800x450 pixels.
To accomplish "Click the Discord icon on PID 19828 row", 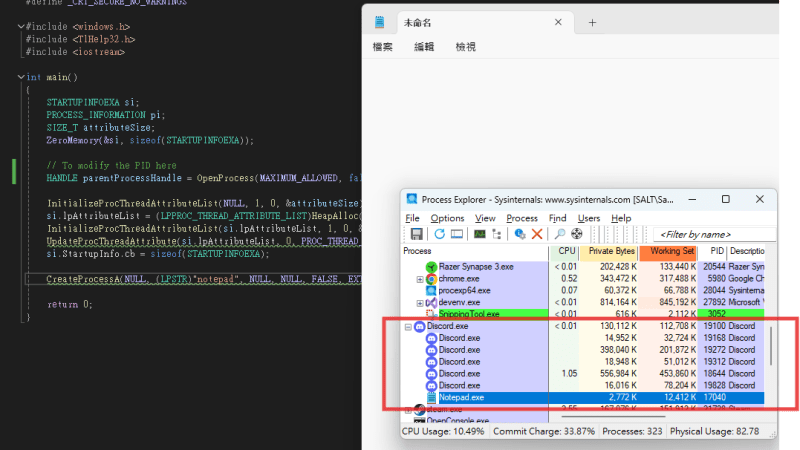I will [x=431, y=386].
